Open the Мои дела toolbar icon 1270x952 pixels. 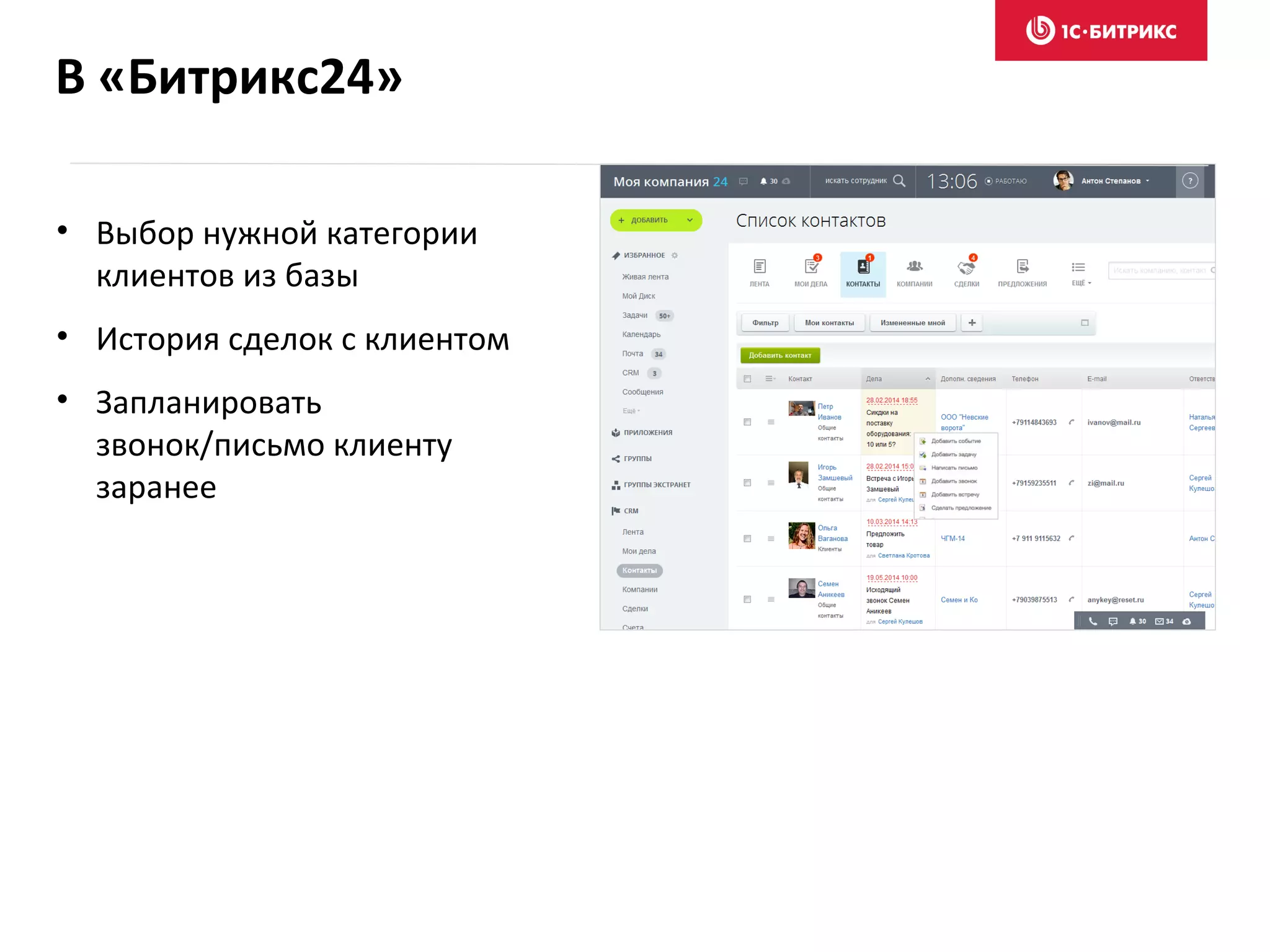click(x=811, y=273)
